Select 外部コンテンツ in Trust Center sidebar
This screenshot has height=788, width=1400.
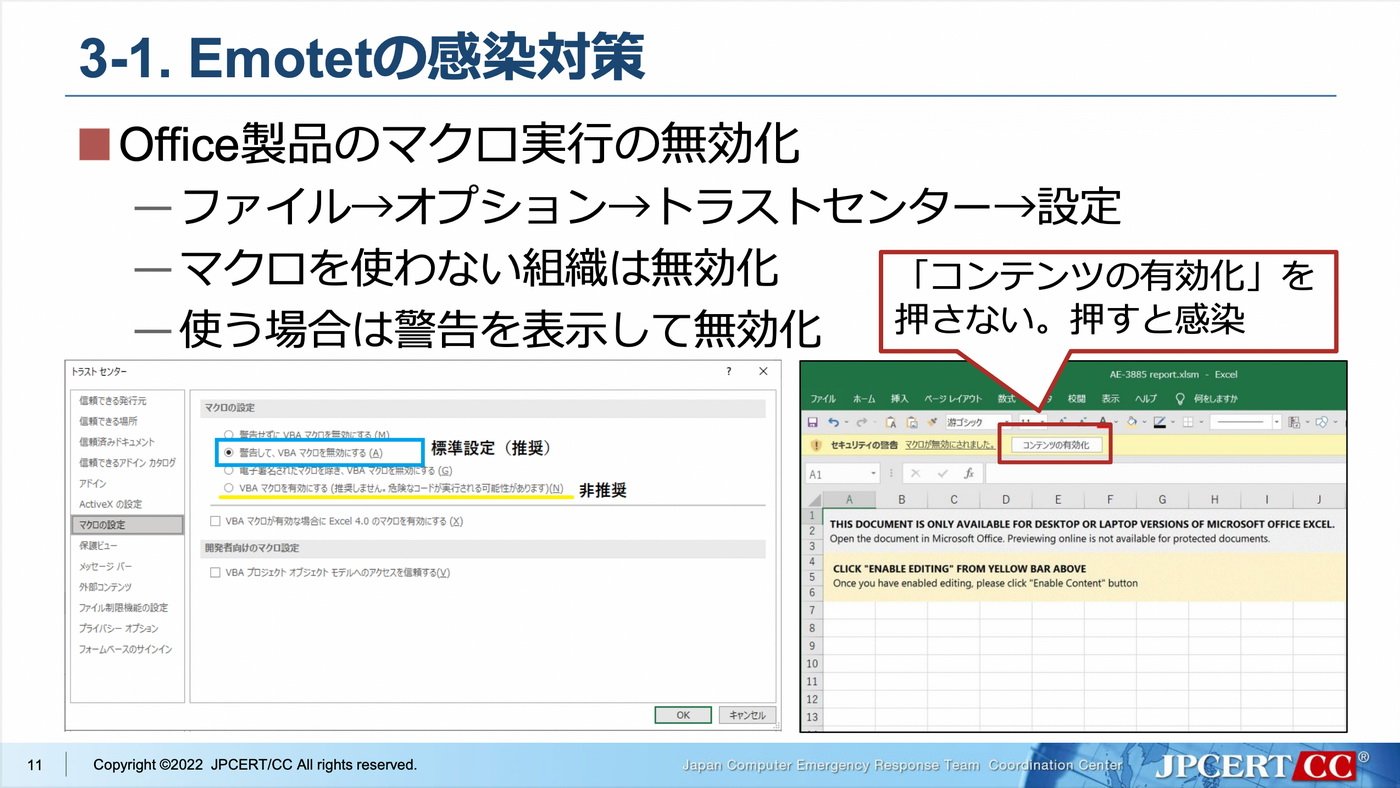105,587
